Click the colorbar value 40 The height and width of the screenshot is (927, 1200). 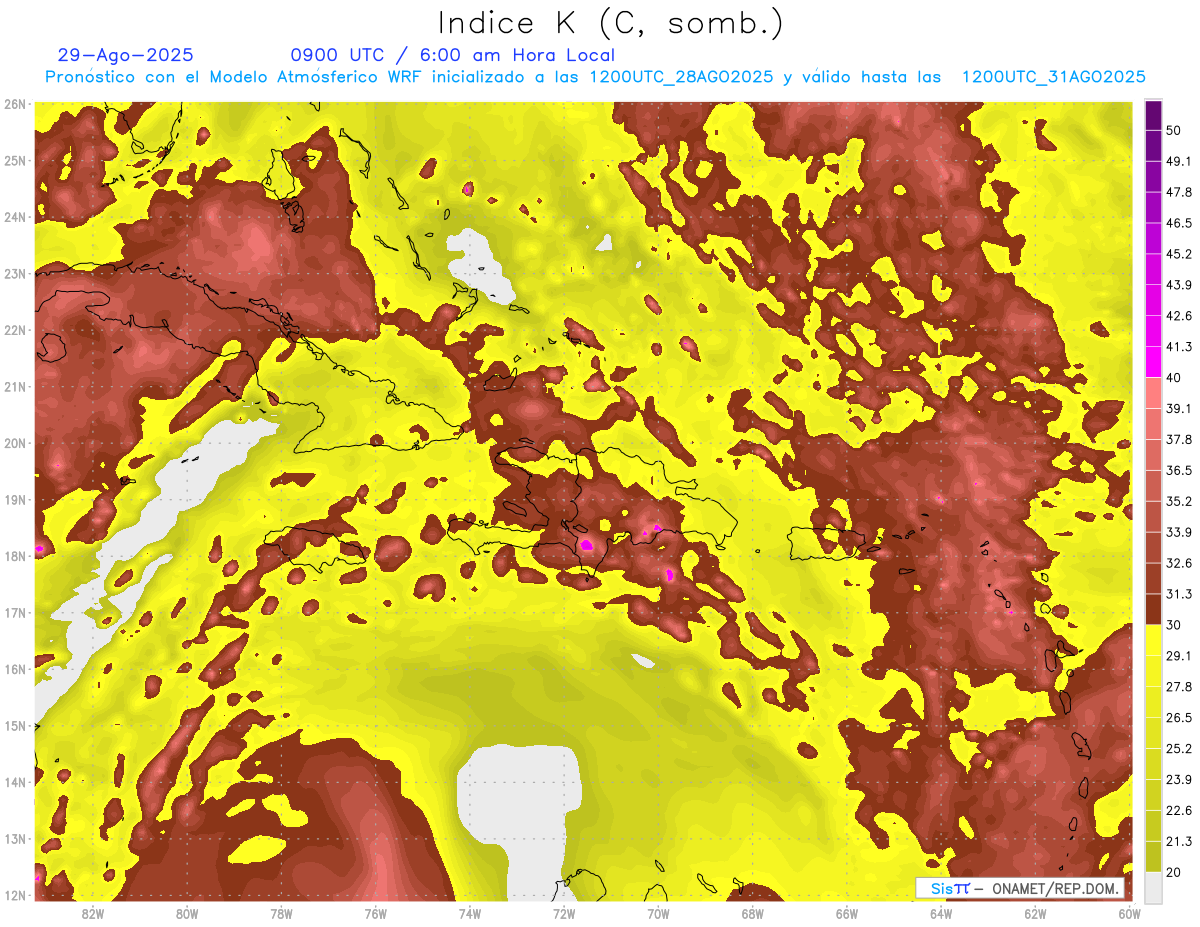pos(1173,377)
